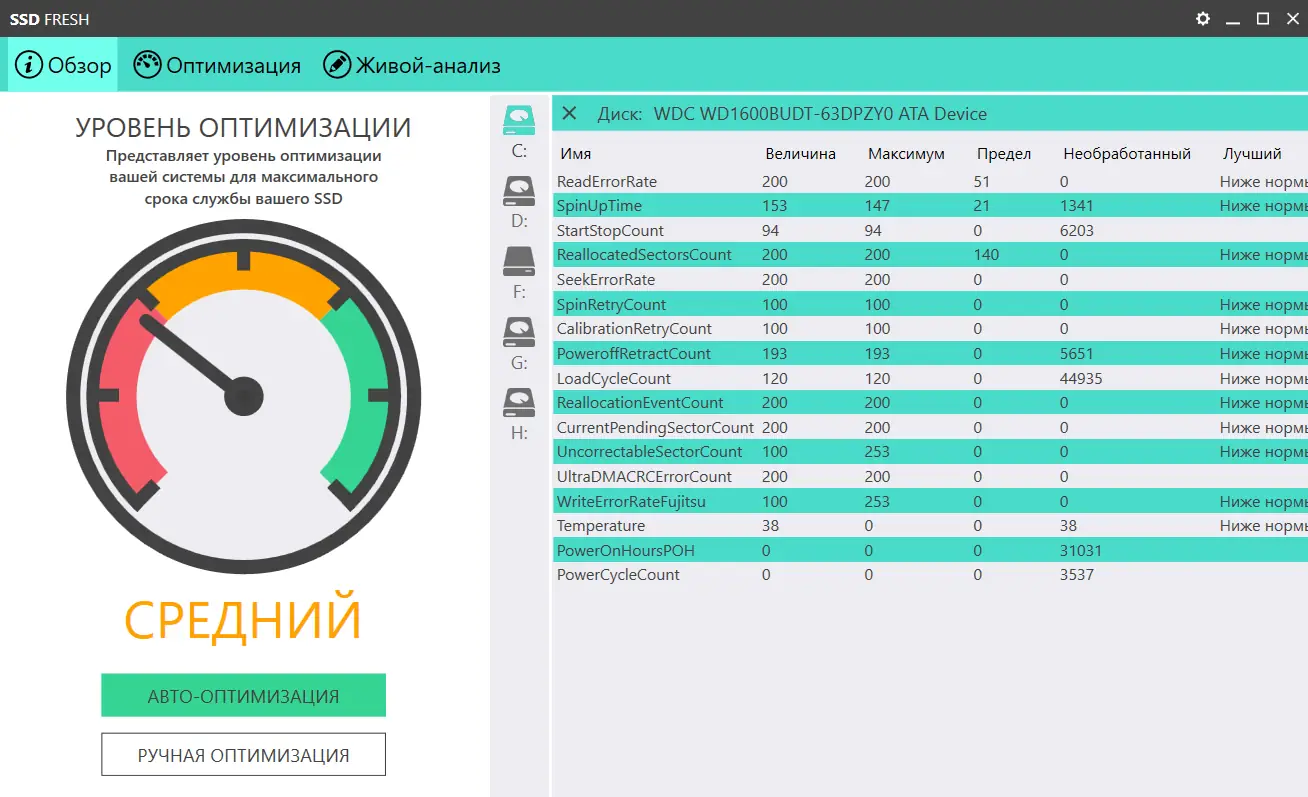1308x797 pixels.
Task: Select the ReadErrorRate row
Action: click(930, 181)
